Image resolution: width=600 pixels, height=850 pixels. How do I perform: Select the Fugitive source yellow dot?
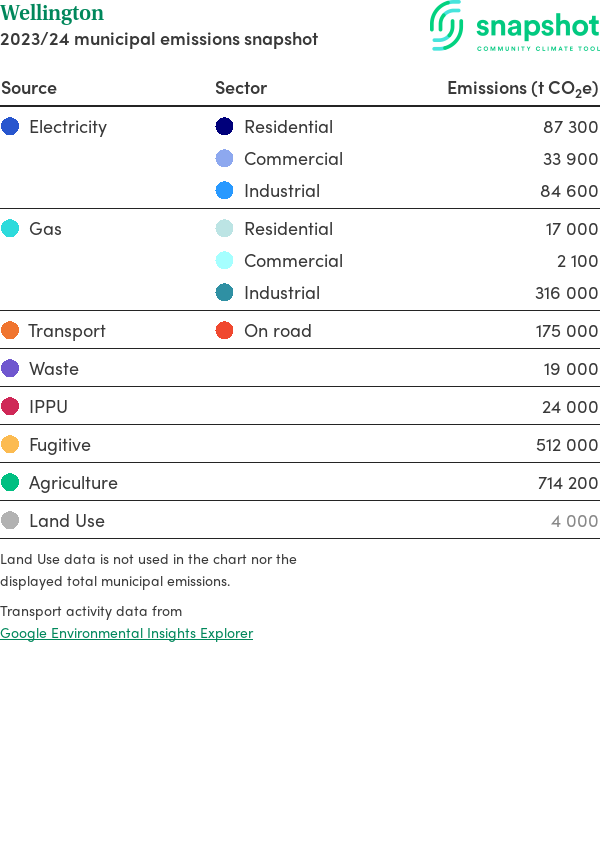point(10,445)
